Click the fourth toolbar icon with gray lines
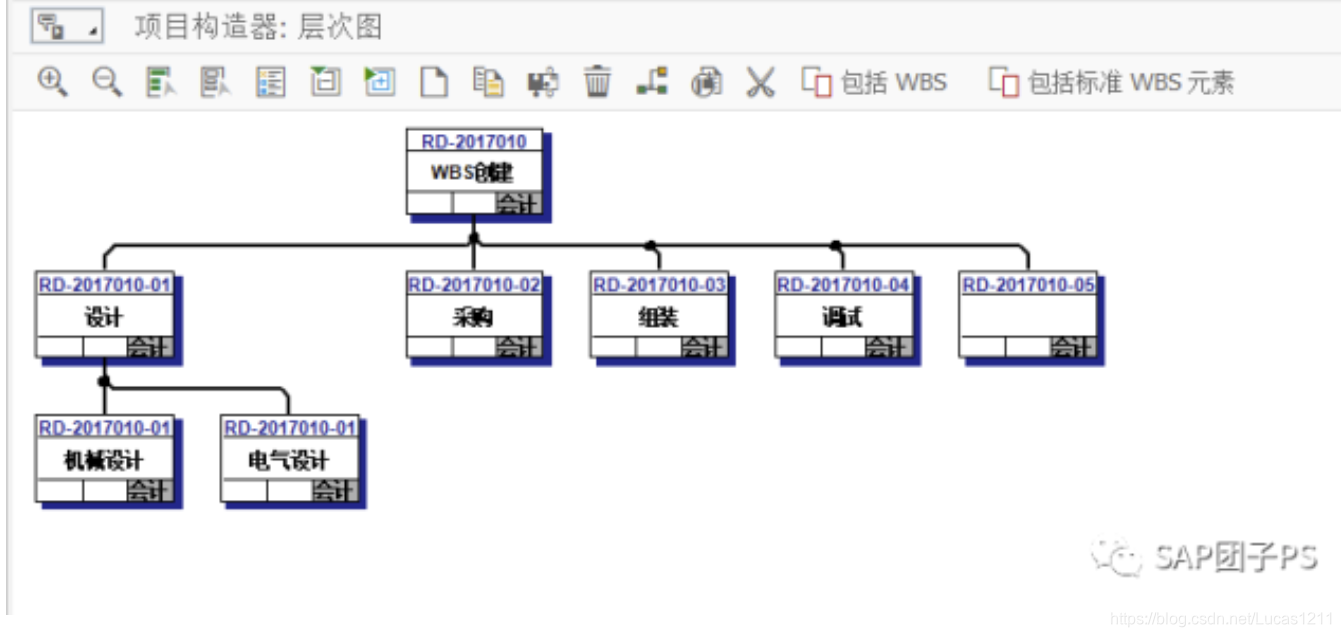This screenshot has height=637, width=1341. [216, 82]
